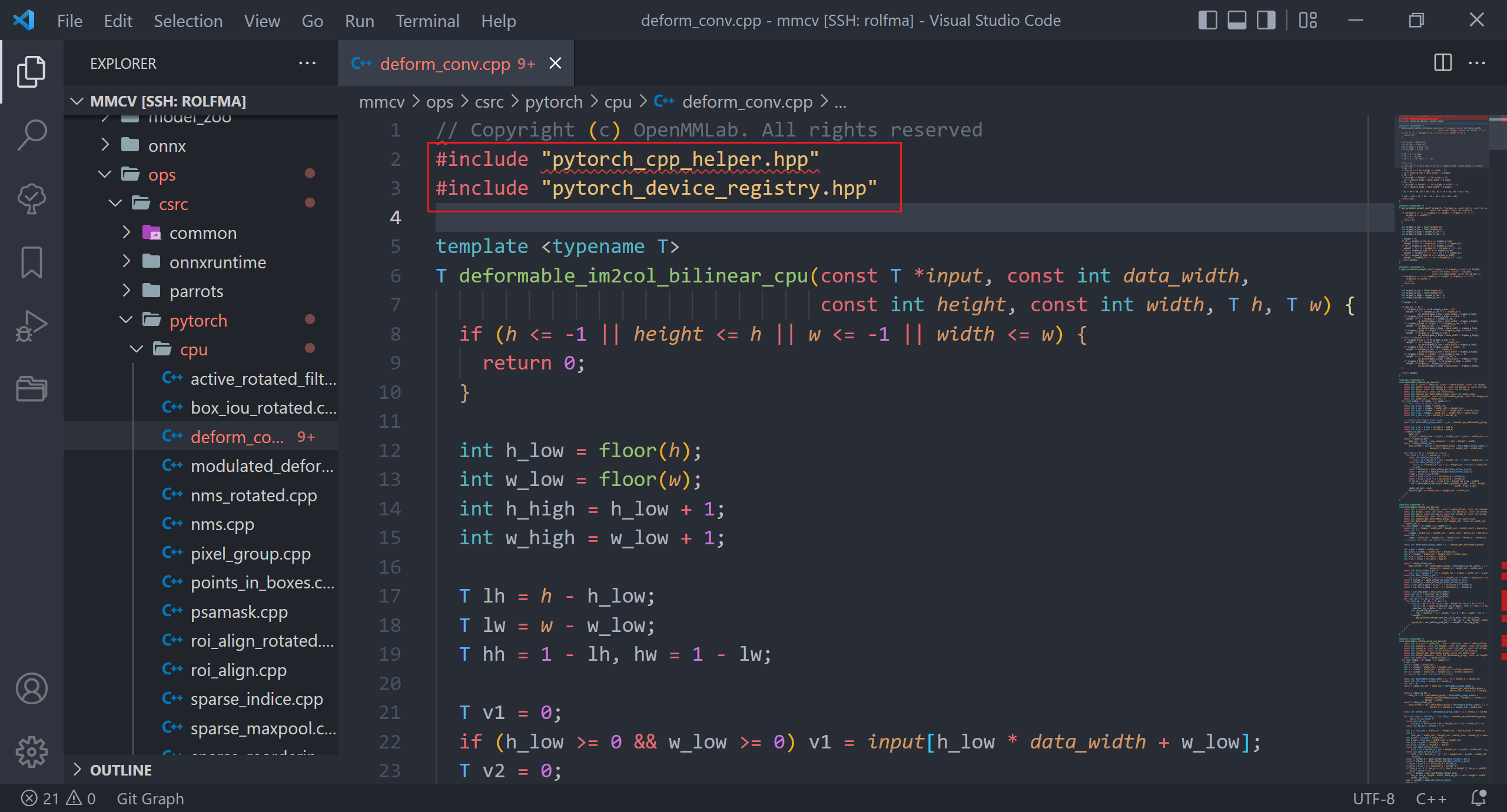The image size is (1507, 812).
Task: Click the Customize Layout icon
Action: click(x=1308, y=21)
